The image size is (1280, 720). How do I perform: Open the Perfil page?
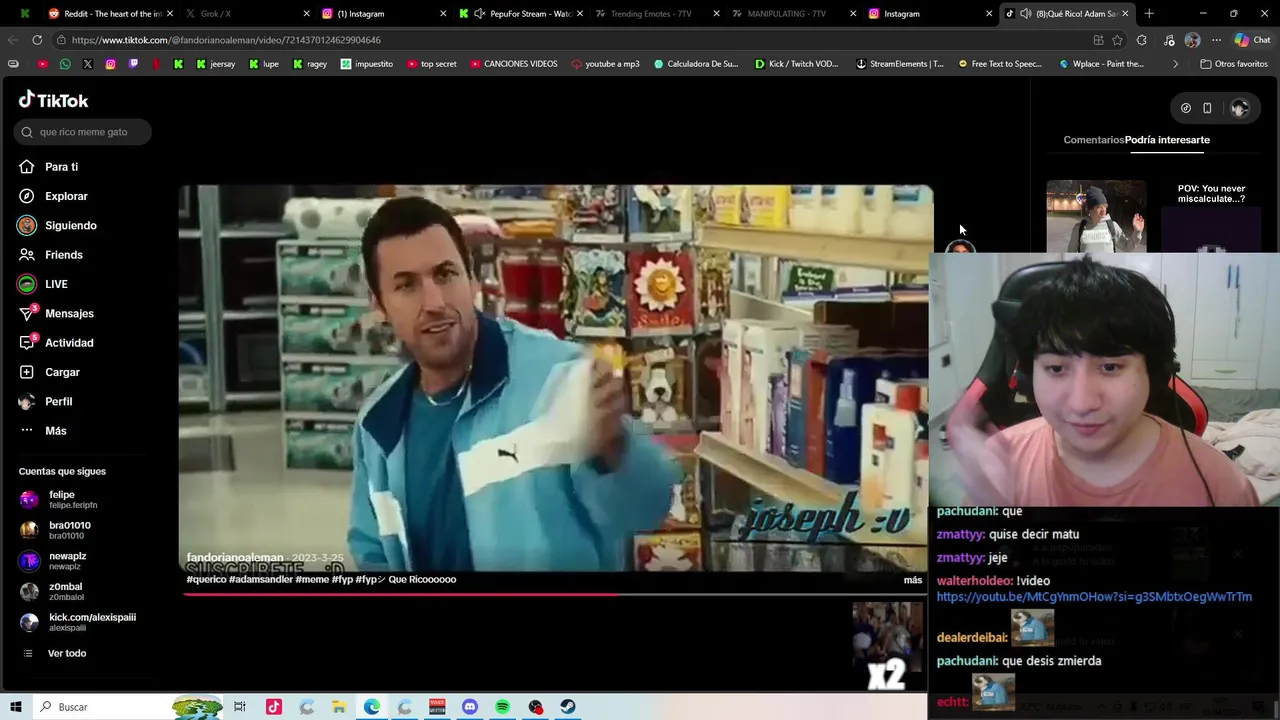(45, 401)
